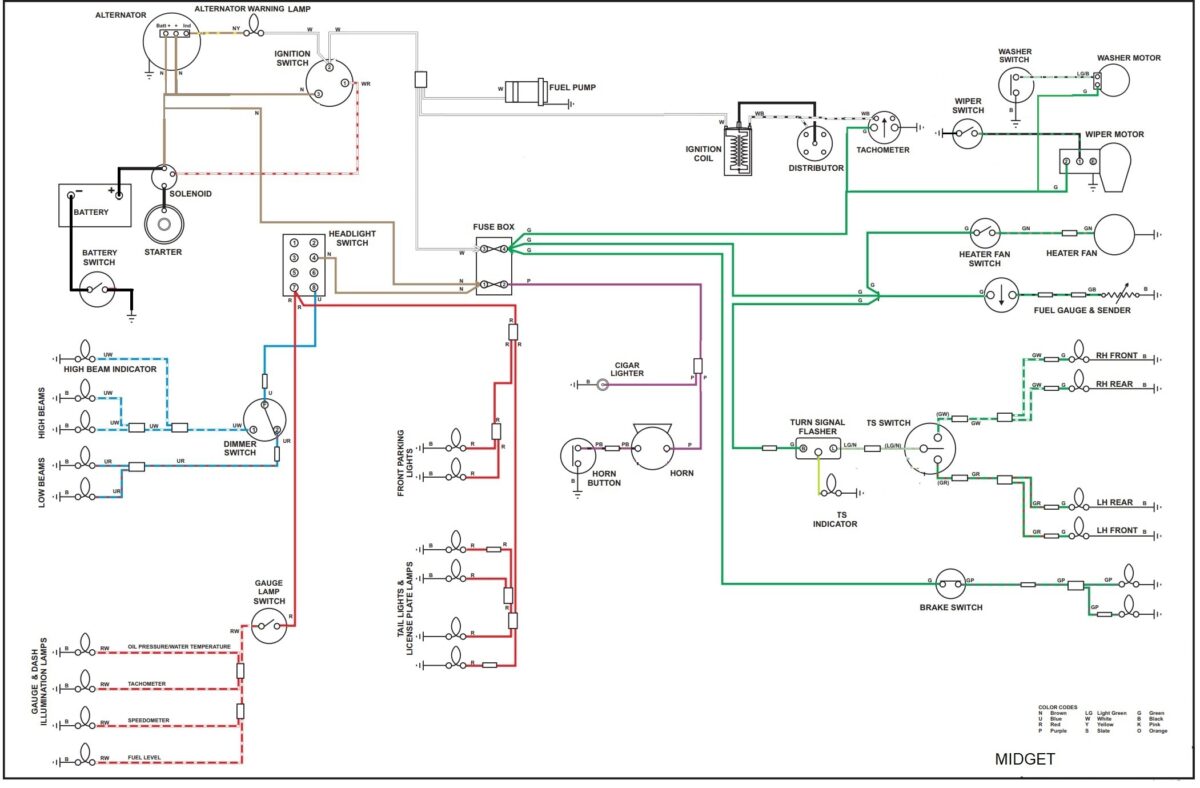Image resolution: width=1200 pixels, height=788 pixels.
Task: Select the turn signal flasher box
Action: pyautogui.click(x=819, y=449)
